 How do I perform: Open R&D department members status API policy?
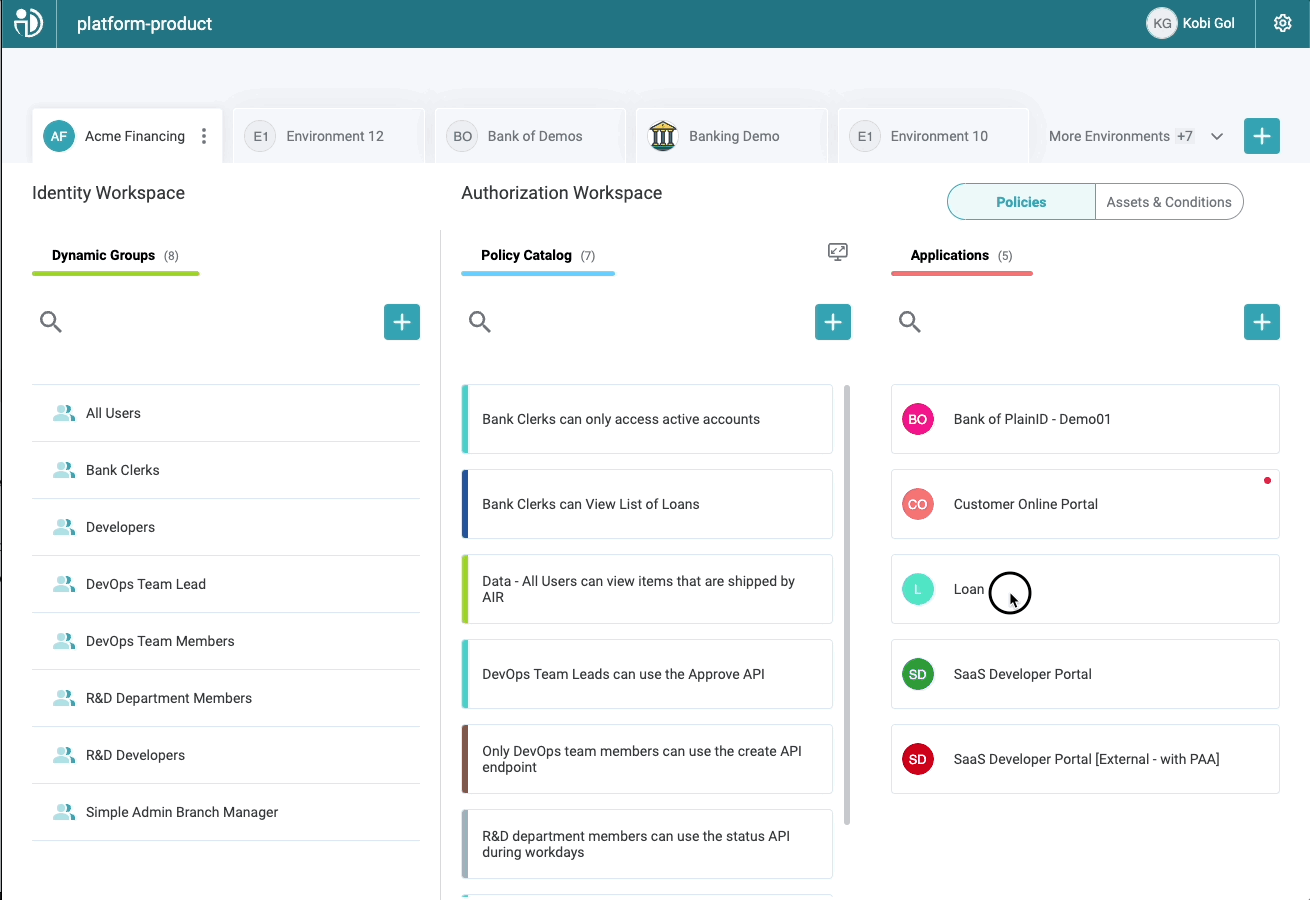click(647, 844)
